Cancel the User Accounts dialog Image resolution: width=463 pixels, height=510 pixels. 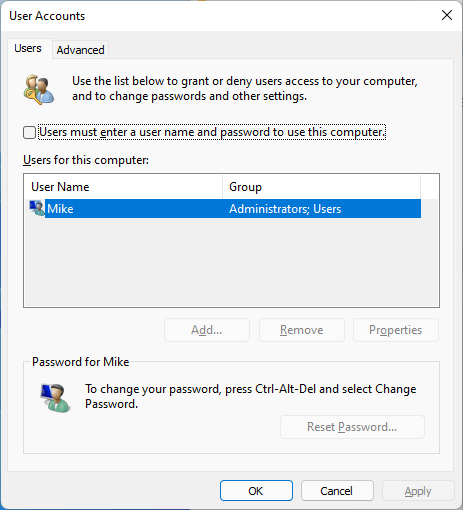point(337,491)
